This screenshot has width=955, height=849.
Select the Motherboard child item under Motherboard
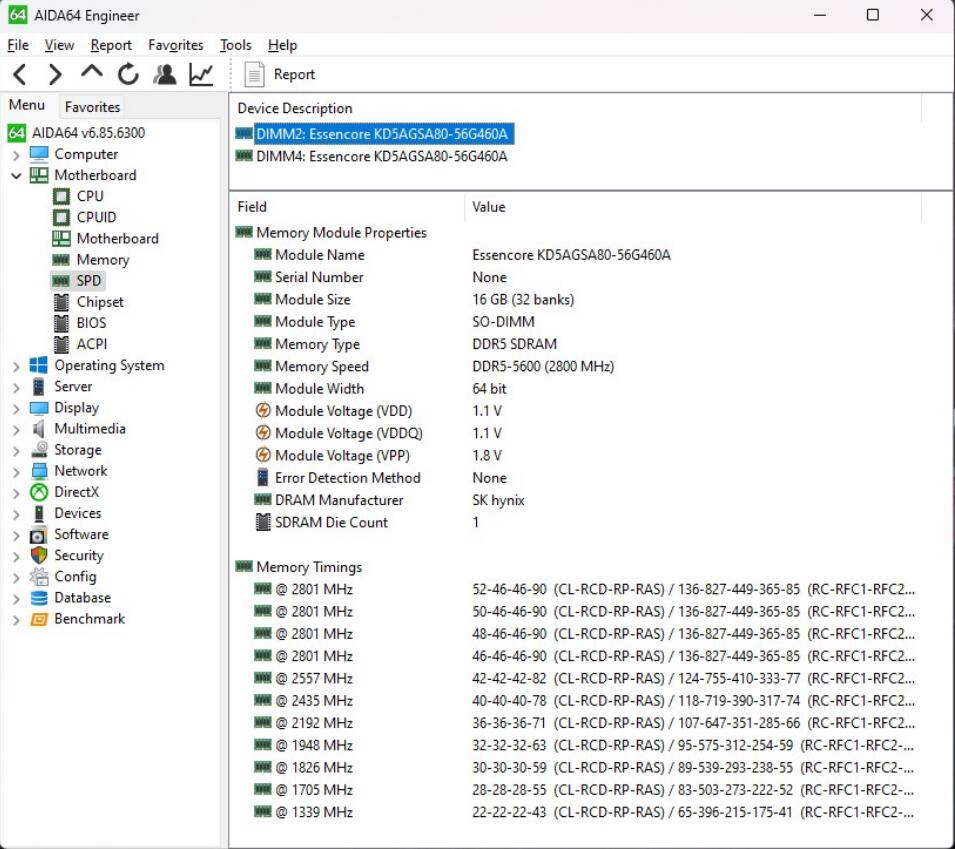[117, 239]
